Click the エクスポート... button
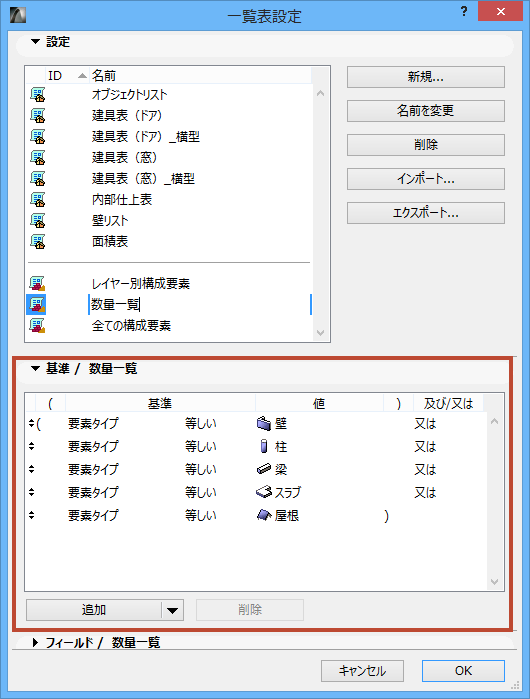The width and height of the screenshot is (530, 699). coord(426,213)
